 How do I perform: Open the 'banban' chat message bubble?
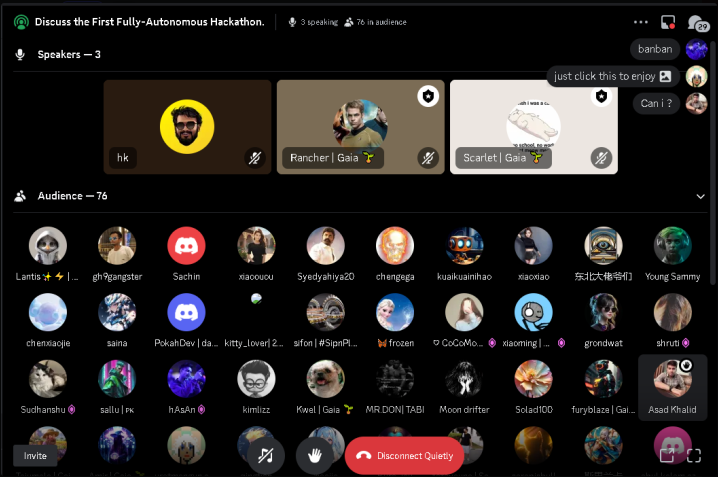click(x=655, y=49)
